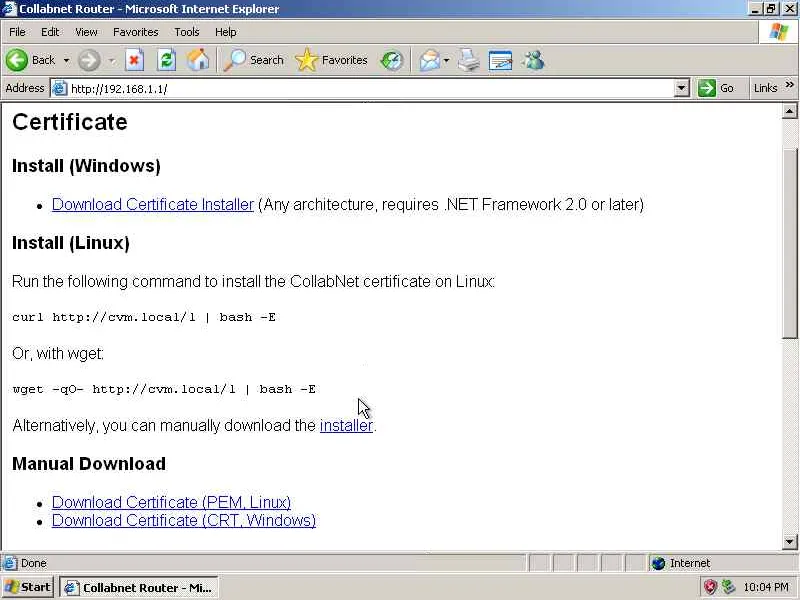Click the Forward arrow button
Viewport: 800px width, 600px height.
(89, 60)
